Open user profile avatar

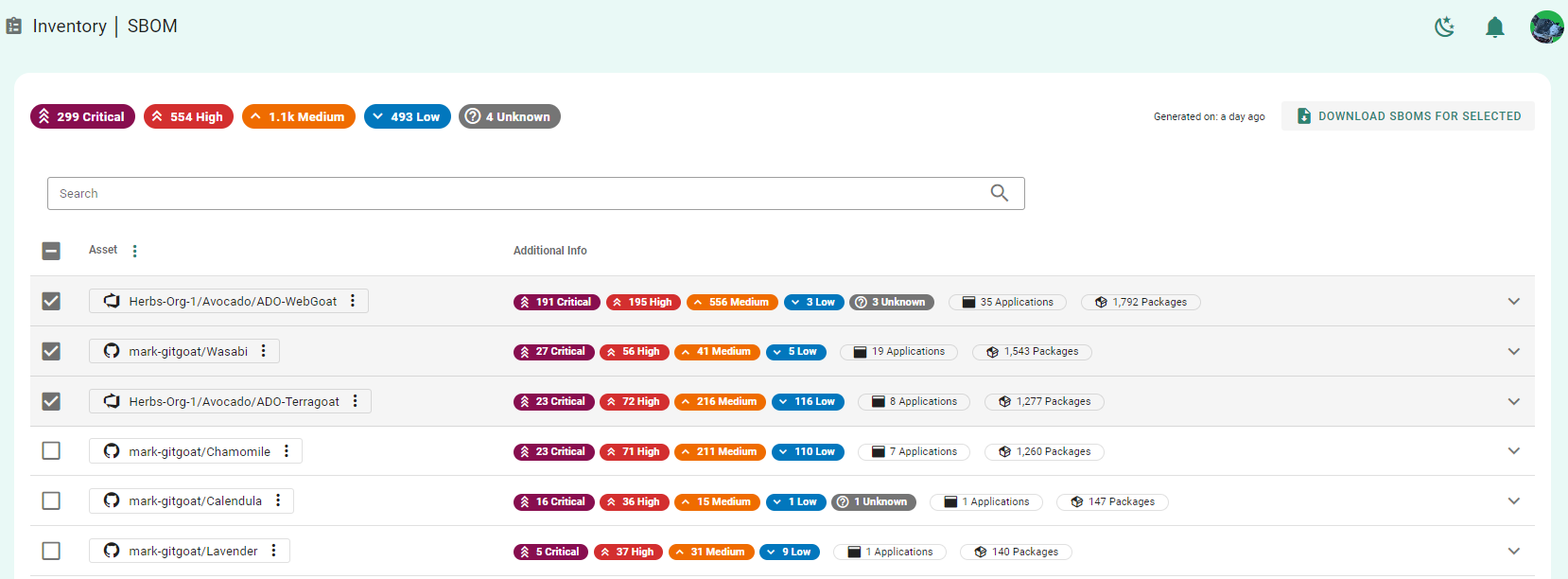click(x=1546, y=27)
